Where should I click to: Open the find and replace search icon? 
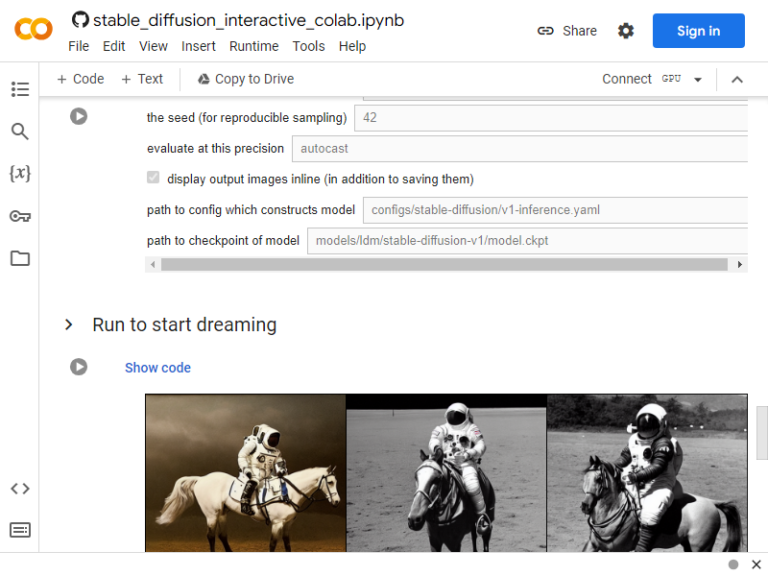point(20,131)
